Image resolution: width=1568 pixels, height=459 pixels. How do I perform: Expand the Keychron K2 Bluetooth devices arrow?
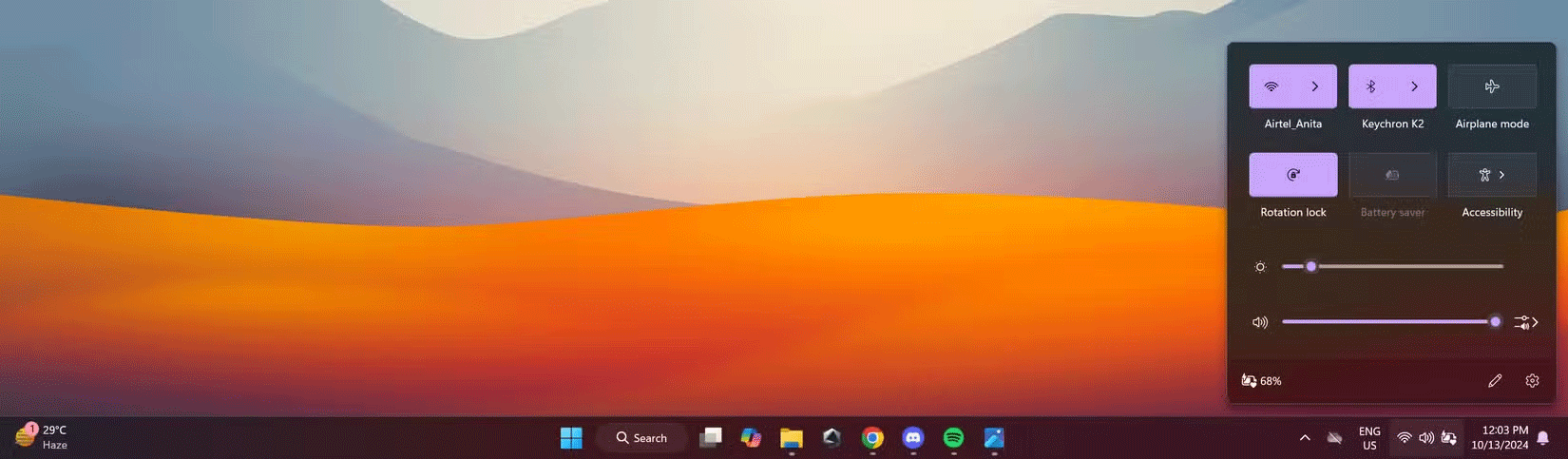(1415, 86)
